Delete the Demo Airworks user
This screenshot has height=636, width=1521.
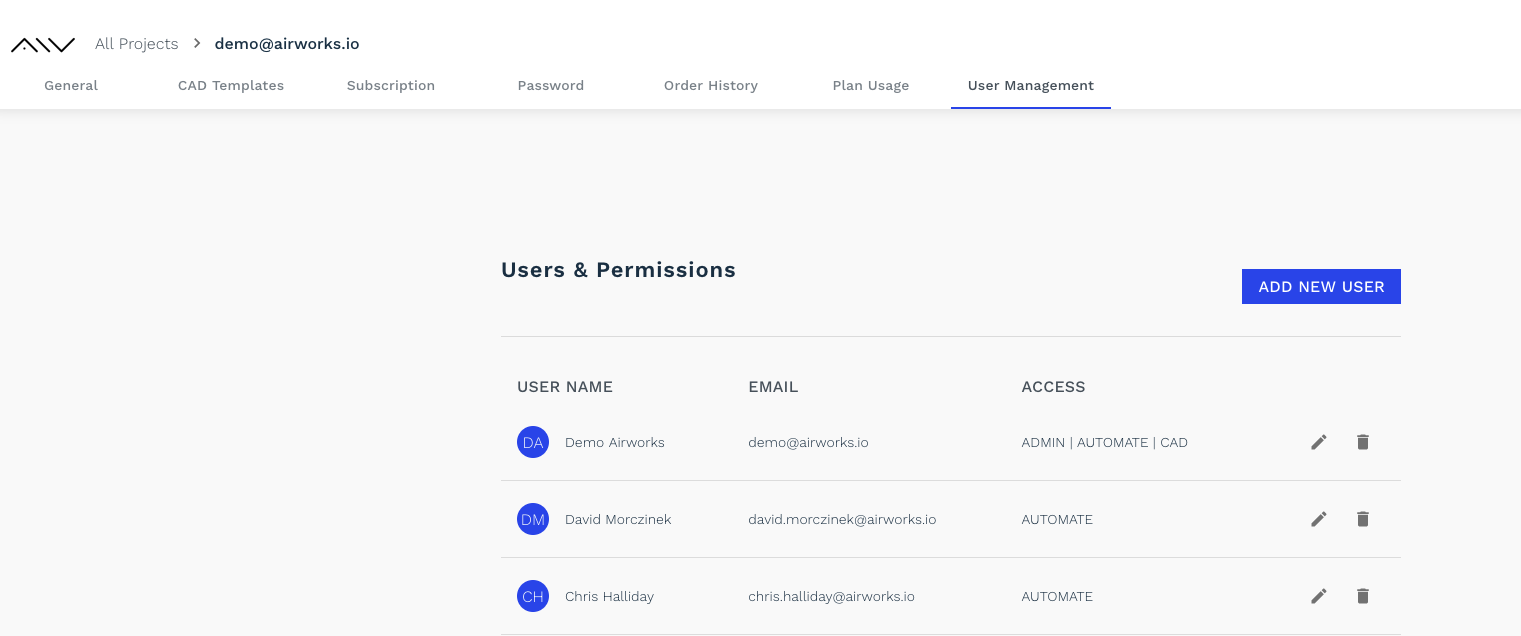coord(1362,442)
